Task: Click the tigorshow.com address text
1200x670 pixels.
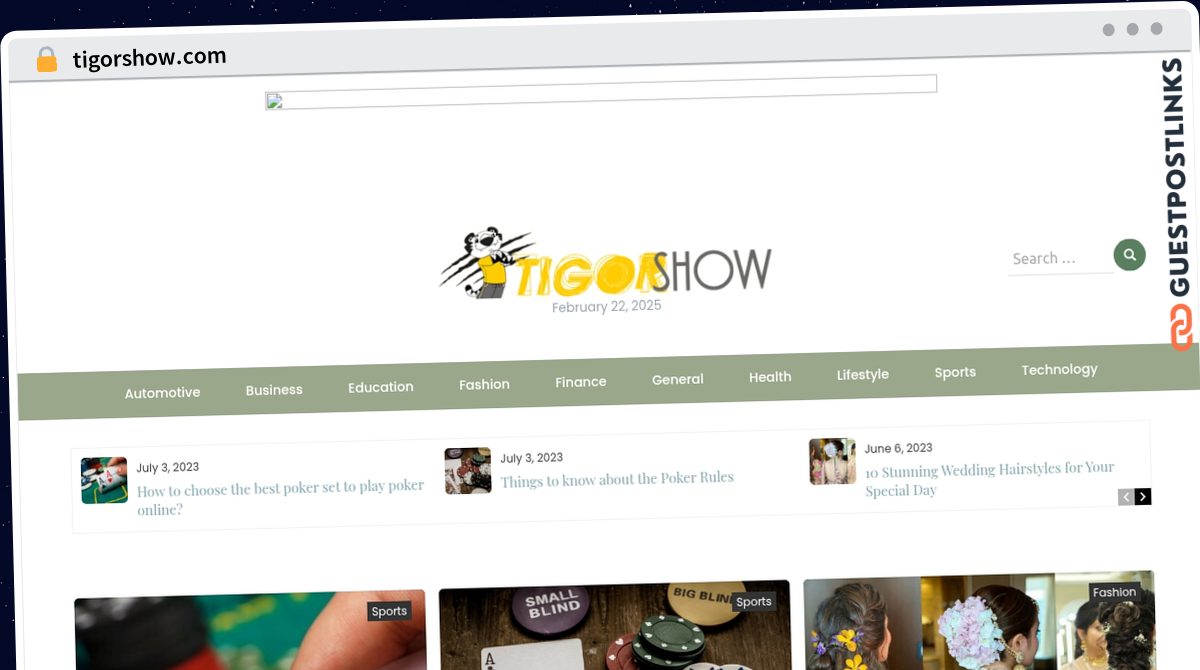Action: point(150,58)
